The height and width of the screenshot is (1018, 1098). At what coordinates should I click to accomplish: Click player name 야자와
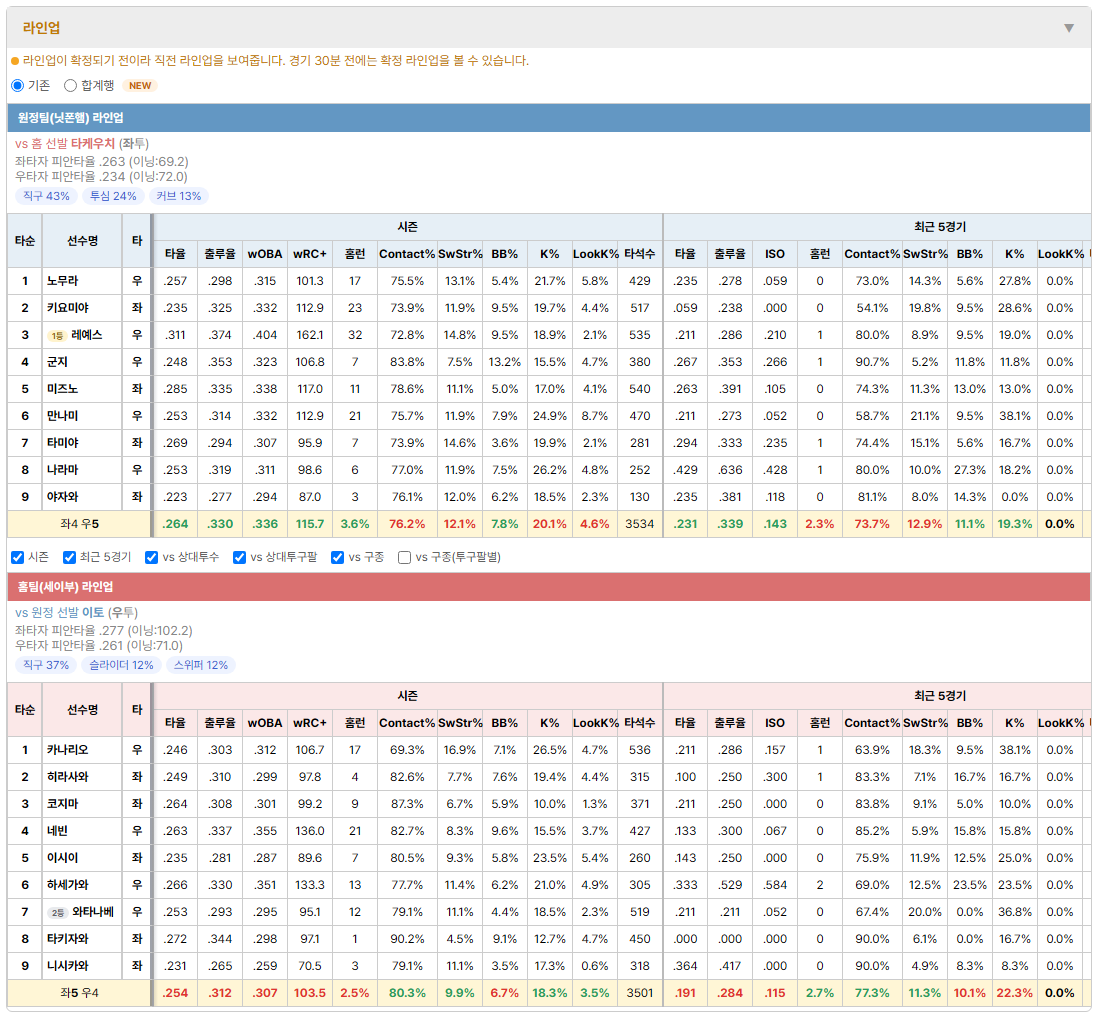[x=63, y=497]
